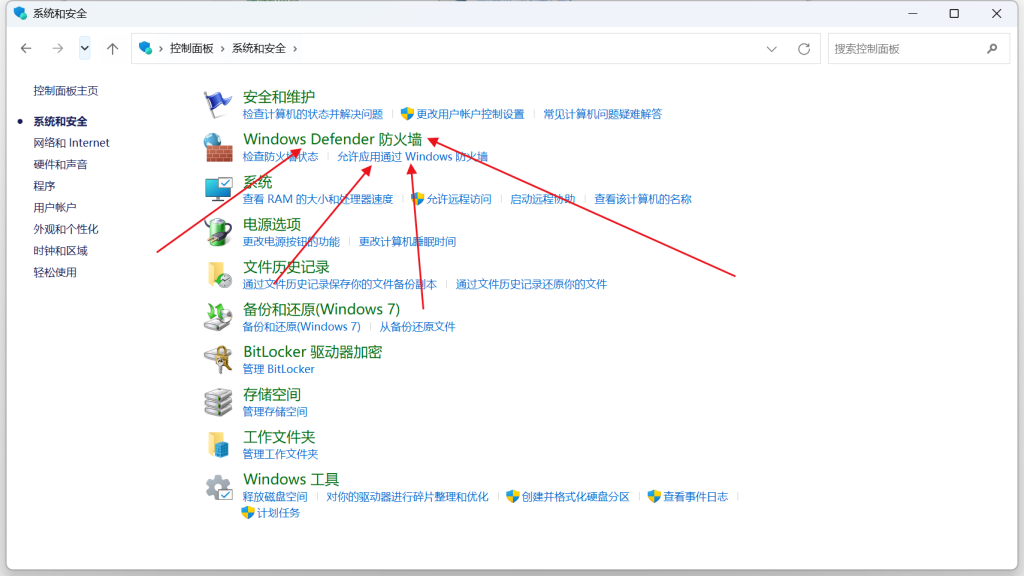Open the 安全和维护 heading
Screen dimensions: 1024x576
click(279, 97)
